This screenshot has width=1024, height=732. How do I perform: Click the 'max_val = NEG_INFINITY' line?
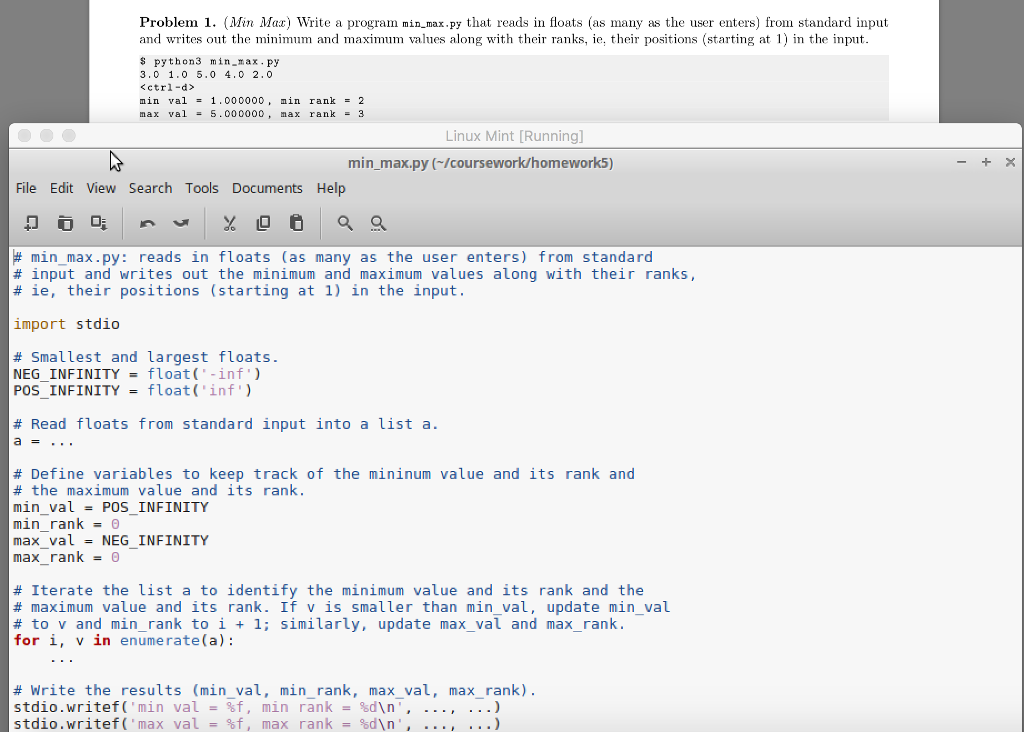[111, 541]
